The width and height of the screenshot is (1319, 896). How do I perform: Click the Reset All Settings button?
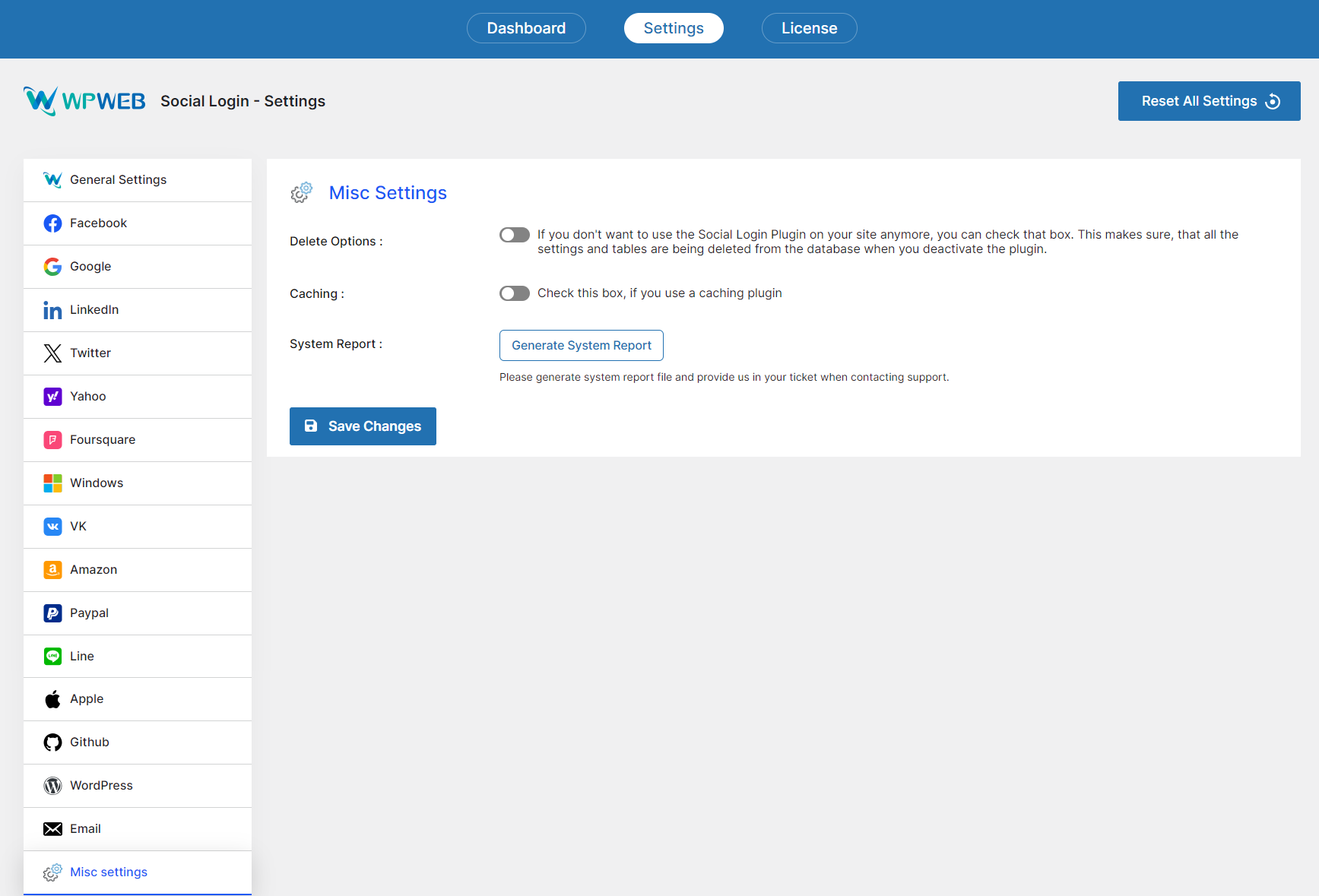point(1209,101)
